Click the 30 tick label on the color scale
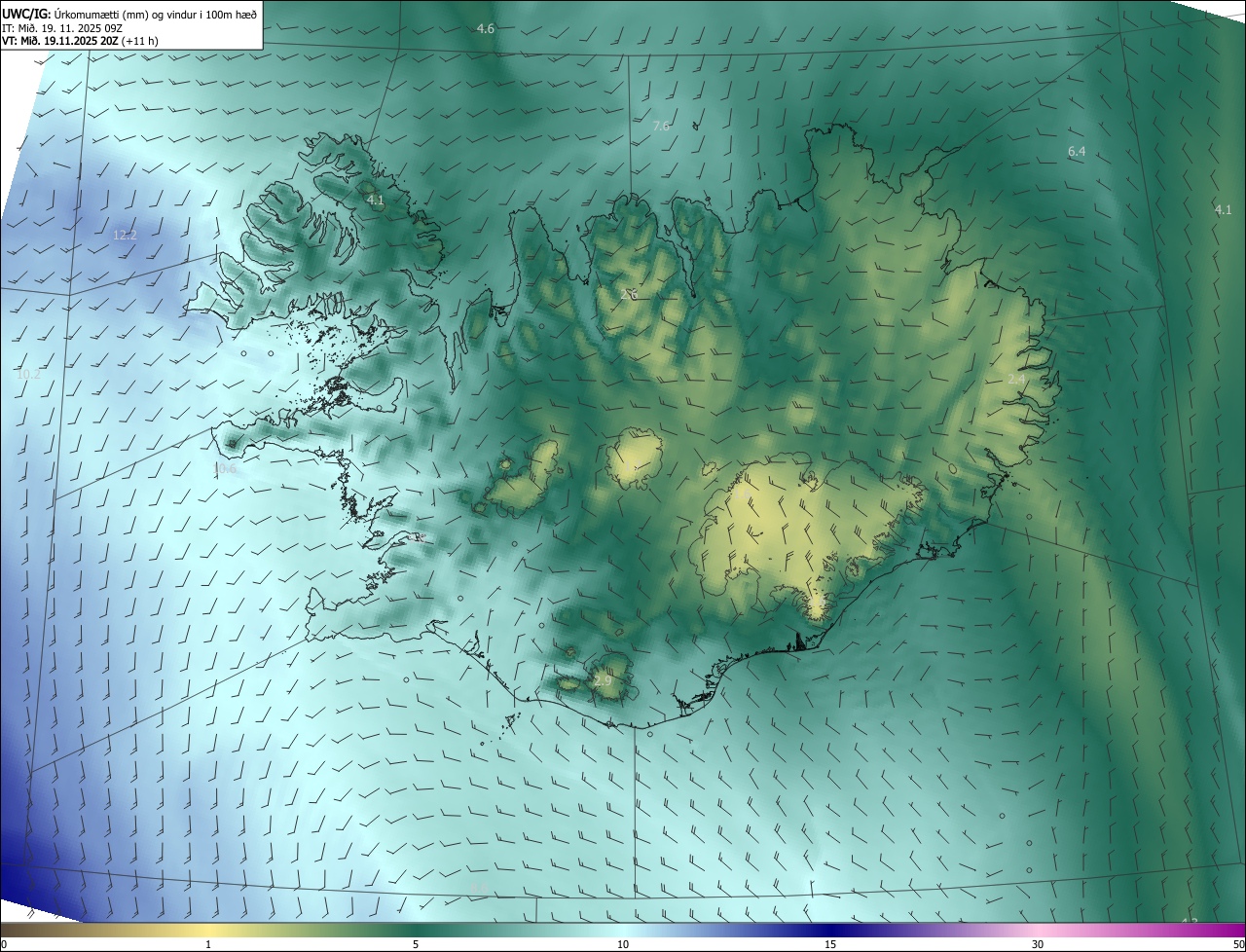The image size is (1246, 952). point(1038,944)
